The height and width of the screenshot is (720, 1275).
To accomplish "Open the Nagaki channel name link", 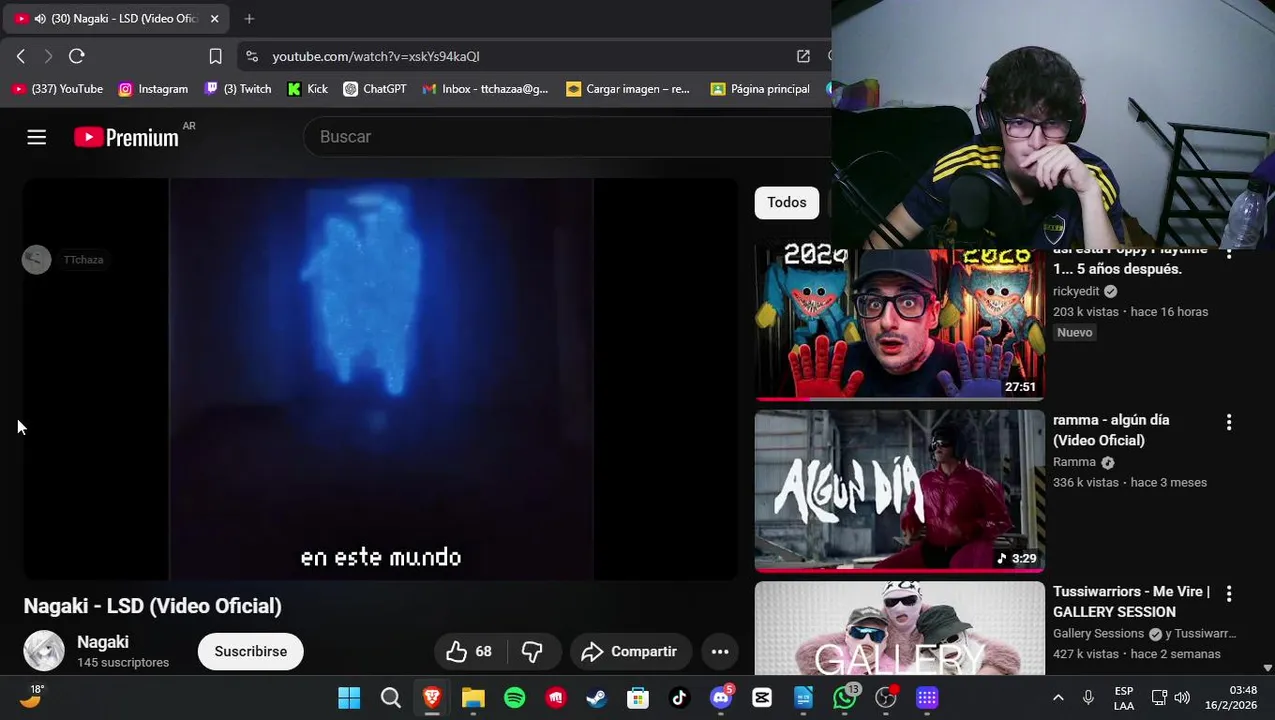I will pyautogui.click(x=103, y=642).
